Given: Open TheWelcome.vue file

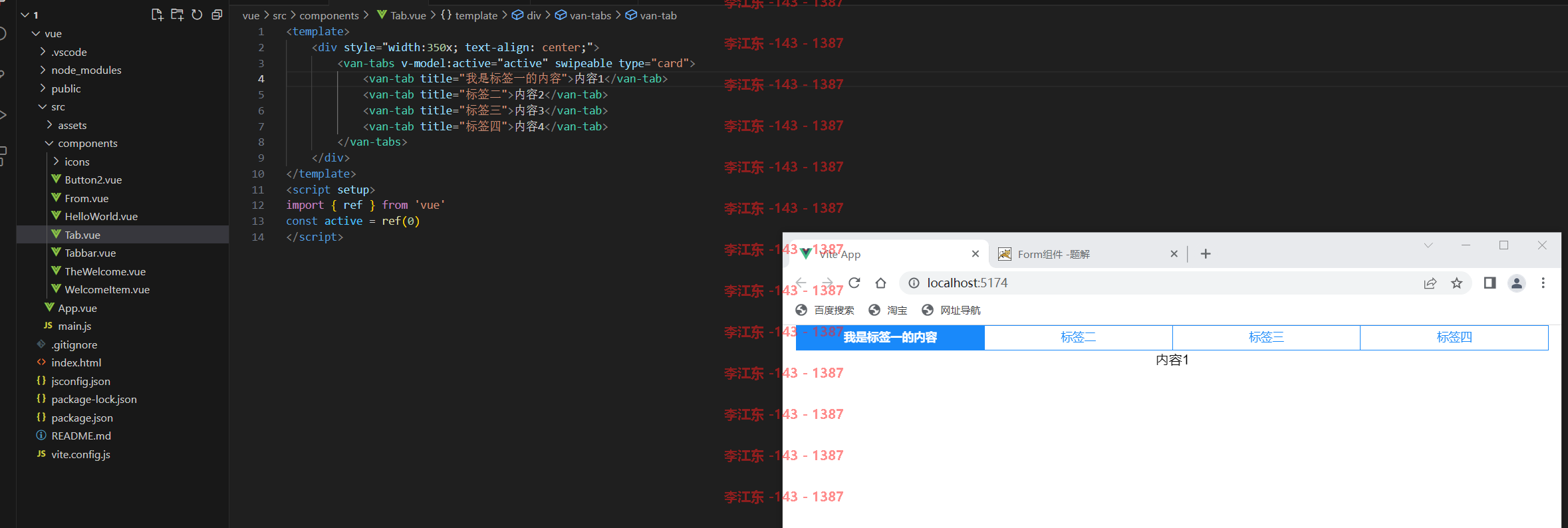Looking at the screenshot, I should (x=105, y=271).
